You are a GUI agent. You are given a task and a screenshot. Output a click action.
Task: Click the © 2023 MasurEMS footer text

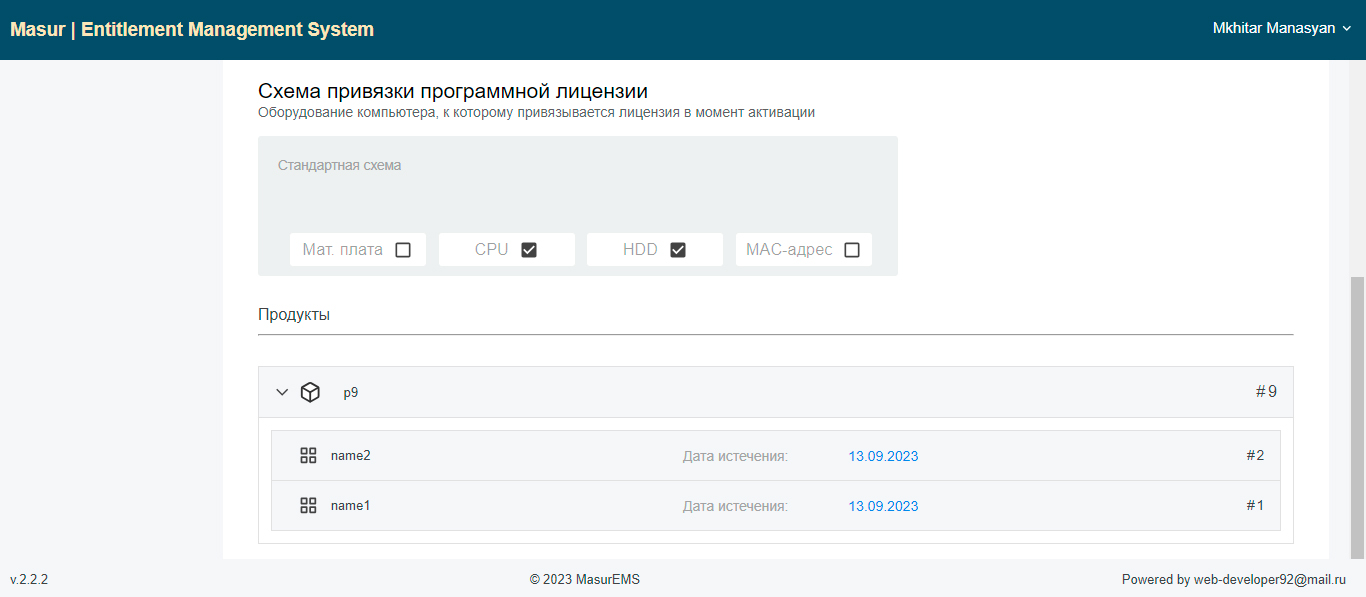pyautogui.click(x=585, y=579)
